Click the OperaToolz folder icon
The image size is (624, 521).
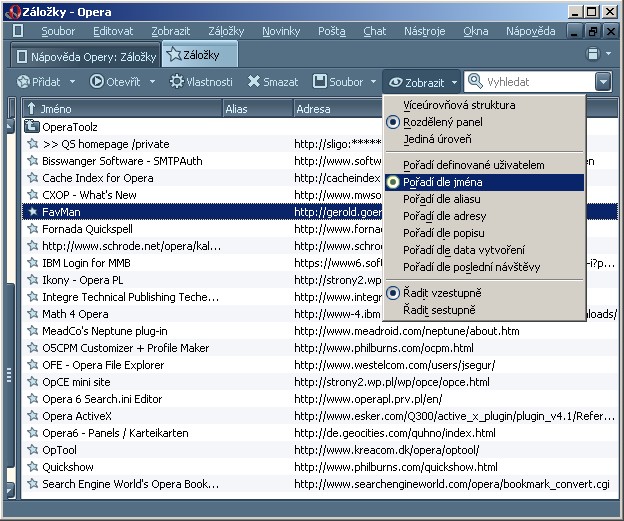click(32, 127)
